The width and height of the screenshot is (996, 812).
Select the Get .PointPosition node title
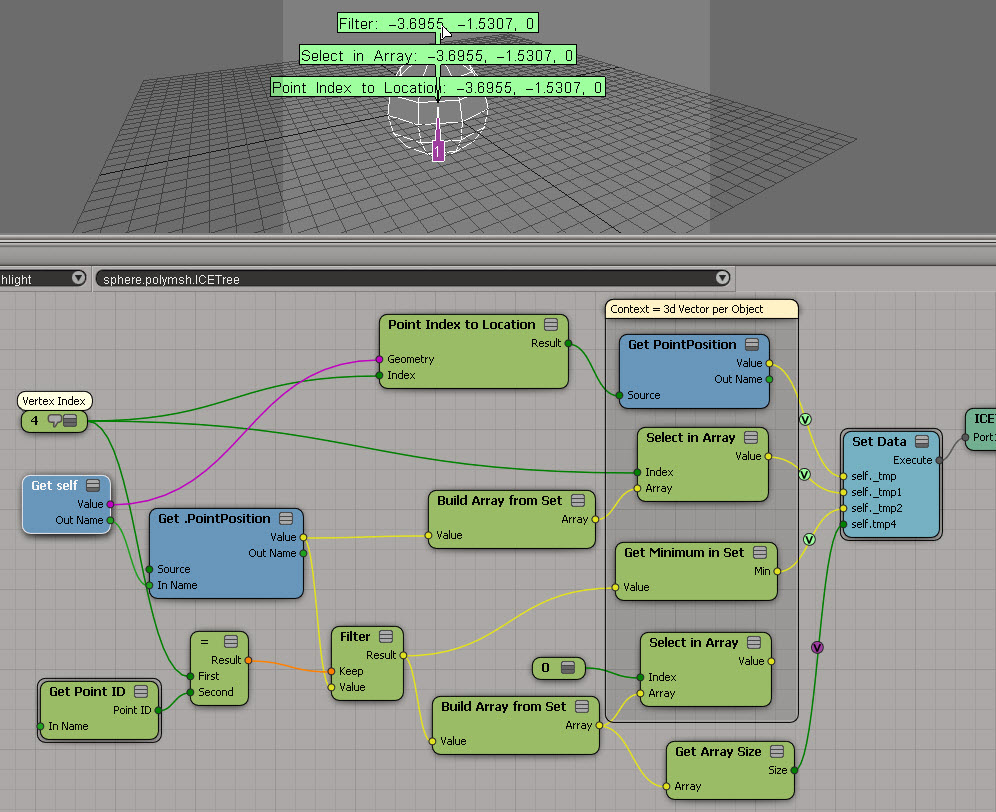(x=214, y=518)
